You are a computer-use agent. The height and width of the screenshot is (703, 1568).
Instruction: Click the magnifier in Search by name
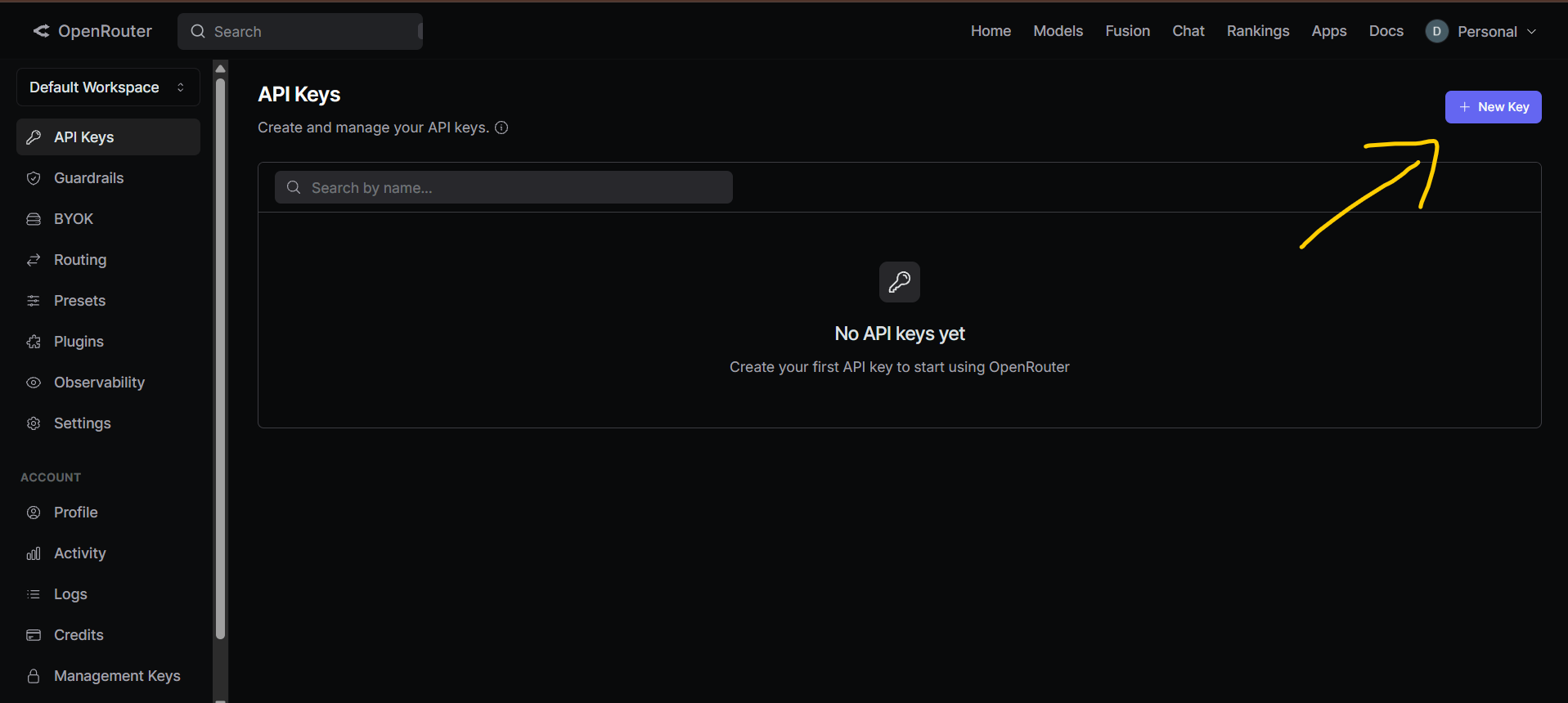click(294, 187)
